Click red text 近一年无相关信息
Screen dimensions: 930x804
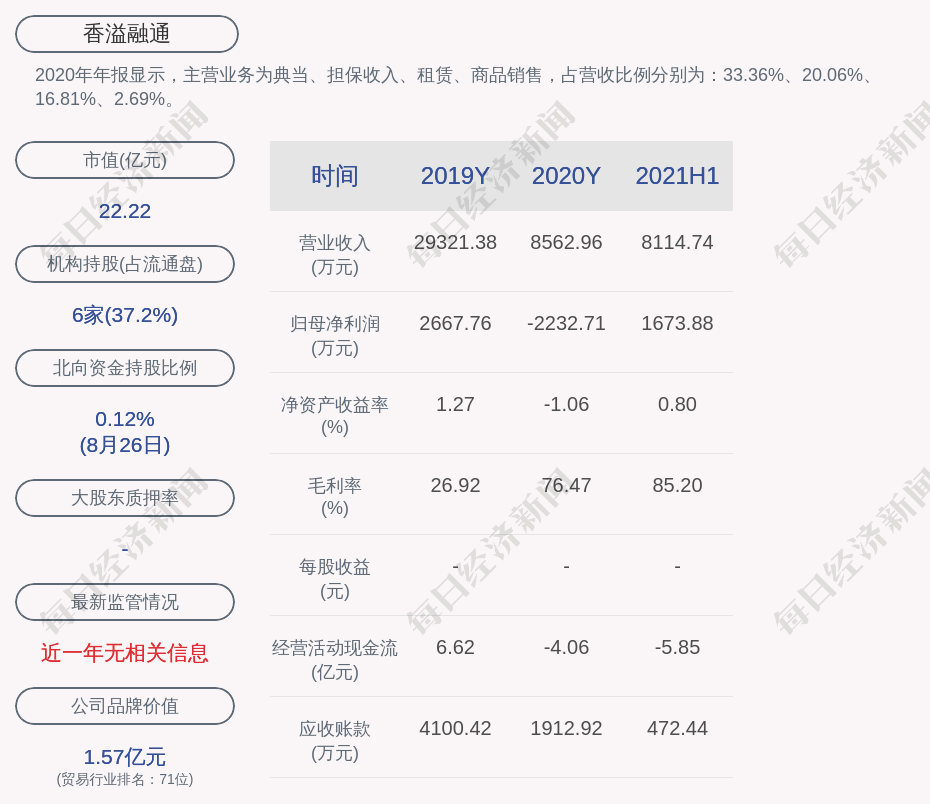coord(125,653)
